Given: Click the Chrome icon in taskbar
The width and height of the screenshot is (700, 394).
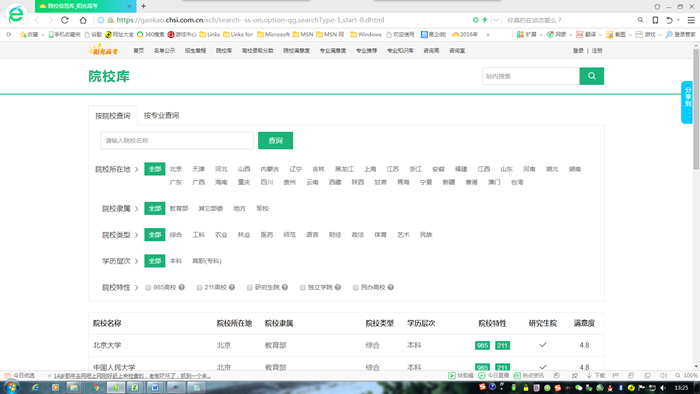Looking at the screenshot, I should click(x=96, y=388).
